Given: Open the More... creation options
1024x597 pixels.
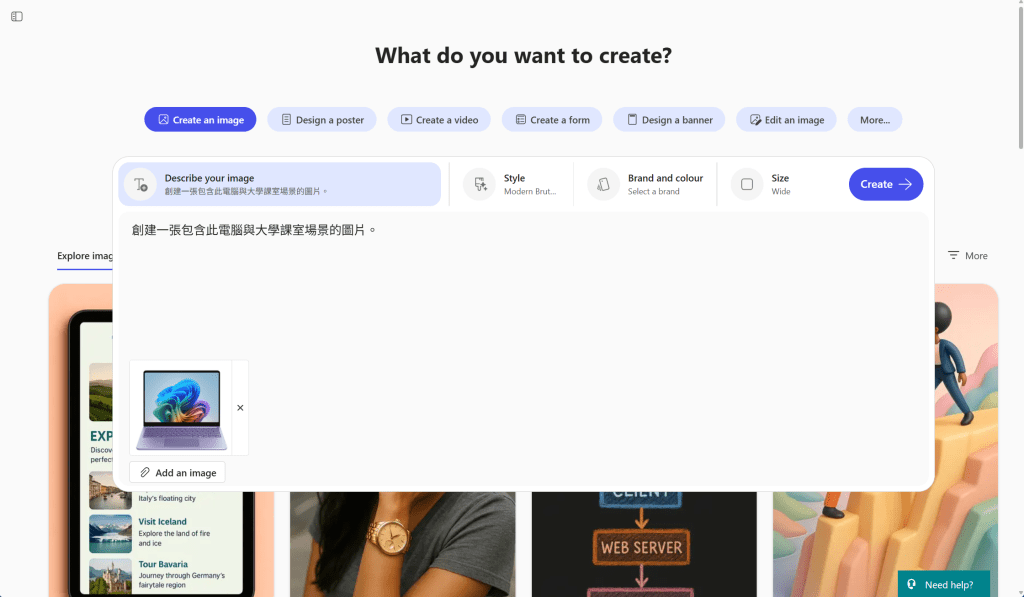Looking at the screenshot, I should [874, 120].
